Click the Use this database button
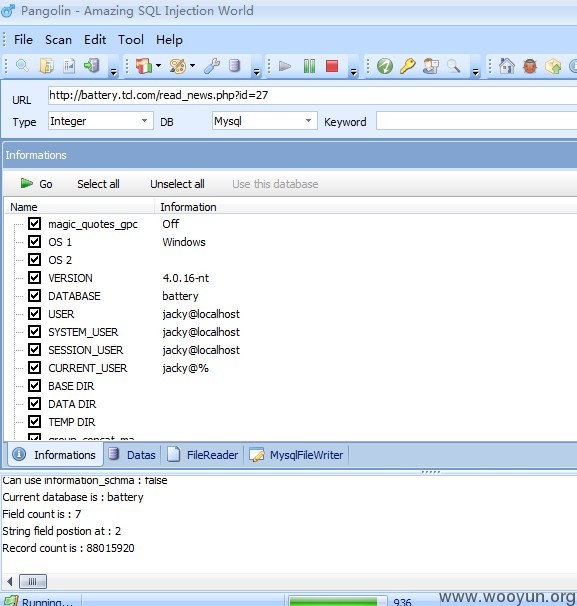Image resolution: width=577 pixels, height=606 pixels. (x=275, y=184)
